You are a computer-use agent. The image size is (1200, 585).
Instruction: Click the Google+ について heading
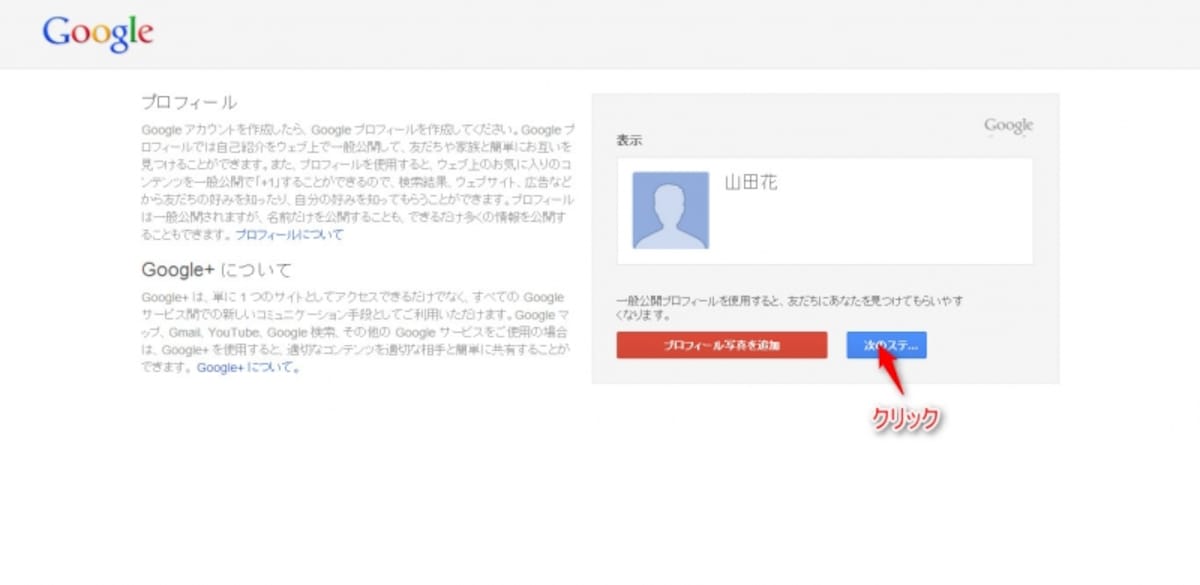point(217,269)
